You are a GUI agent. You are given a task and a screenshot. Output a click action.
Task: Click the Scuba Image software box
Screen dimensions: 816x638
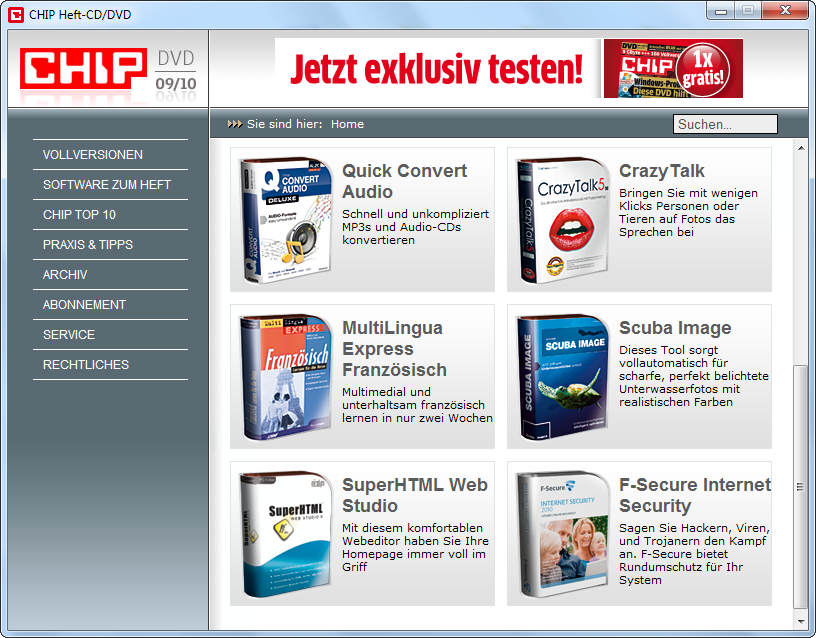[561, 377]
